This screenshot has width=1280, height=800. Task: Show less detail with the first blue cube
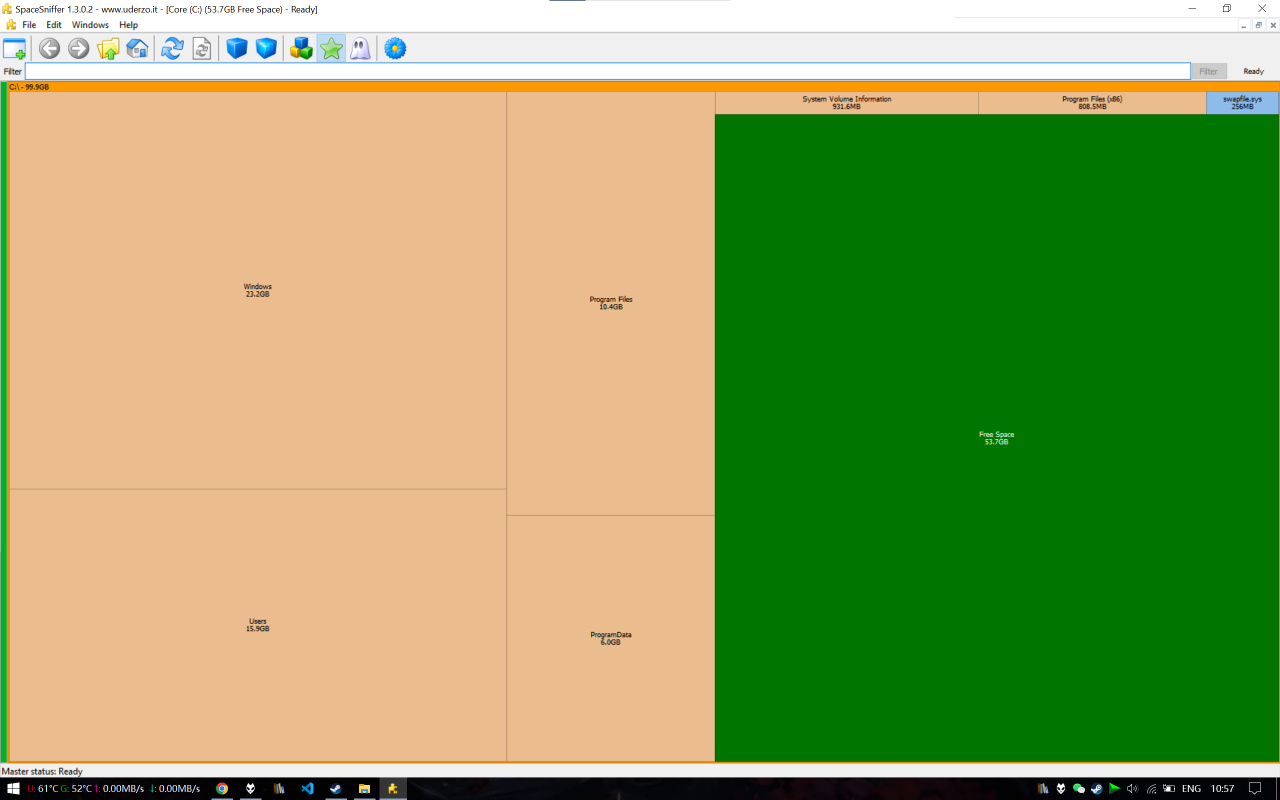[236, 48]
